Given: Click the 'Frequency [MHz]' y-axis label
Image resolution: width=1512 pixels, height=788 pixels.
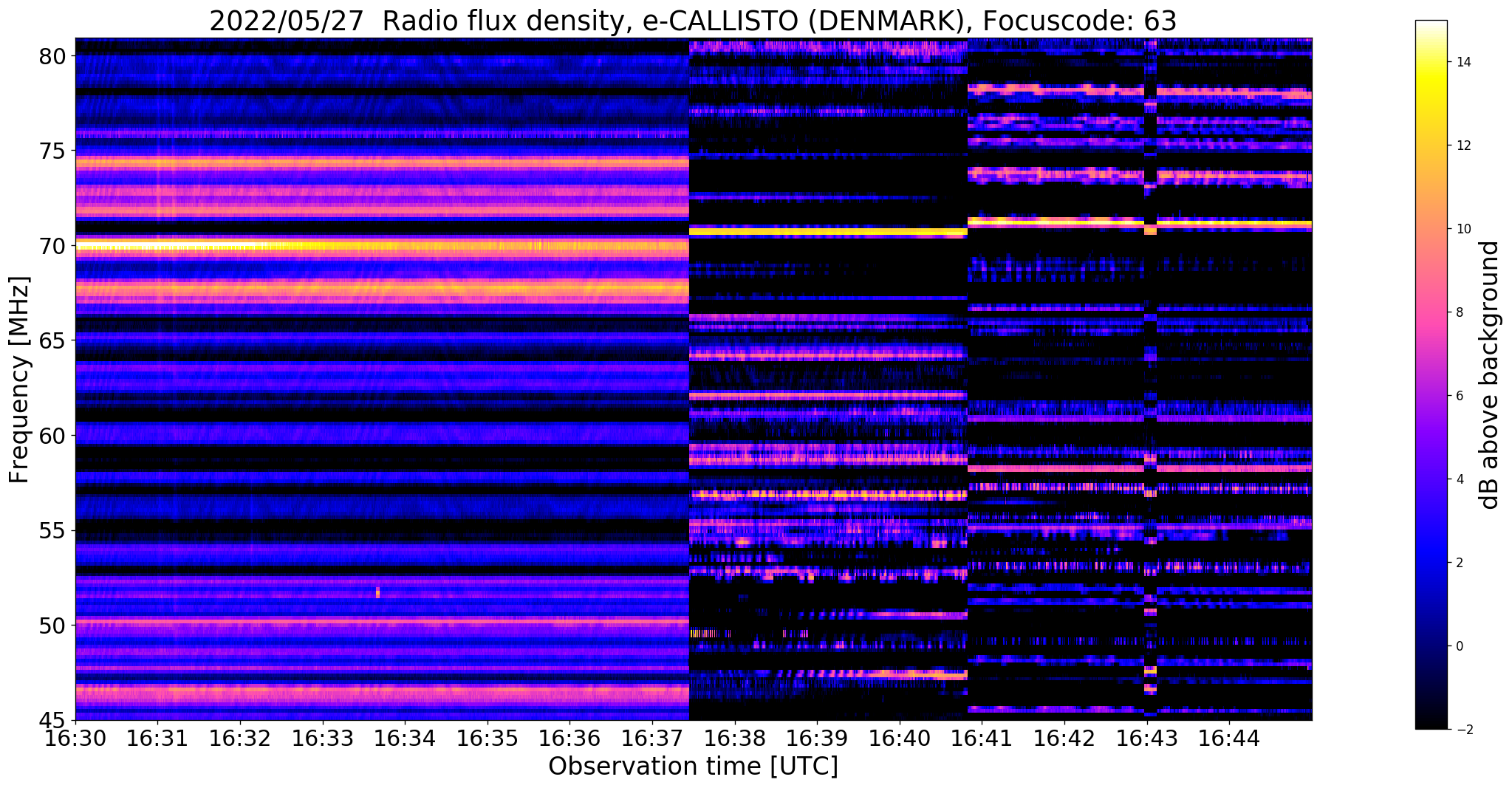Looking at the screenshot, I should [19, 380].
